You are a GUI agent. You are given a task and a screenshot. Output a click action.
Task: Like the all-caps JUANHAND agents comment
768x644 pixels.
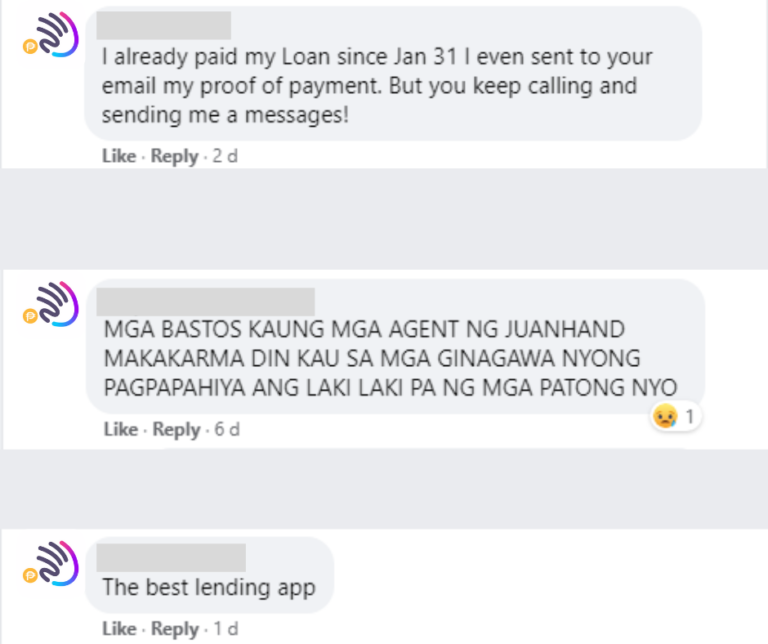[120, 429]
